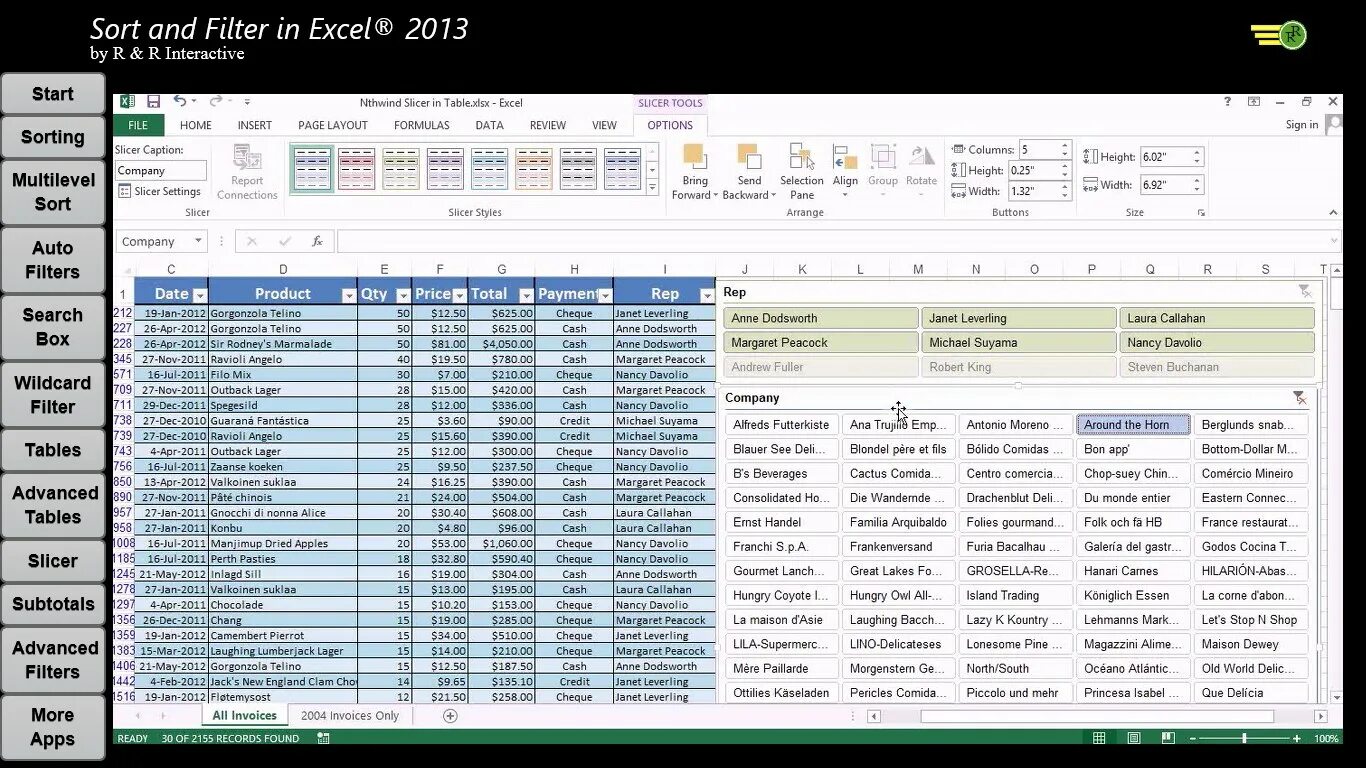Switch to Normal view in status bar
This screenshot has width=1366, height=768.
[1099, 738]
